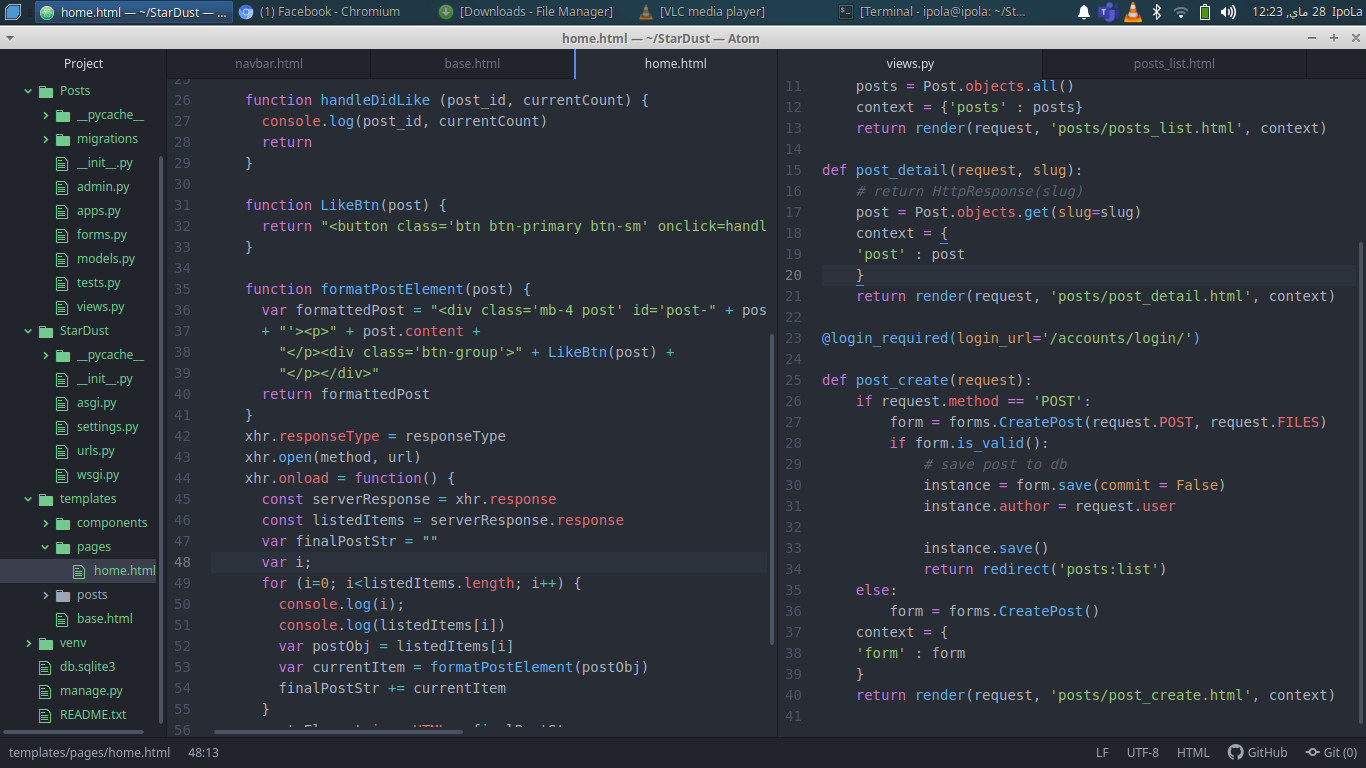Click the UTF-8 encoding selector

coord(1142,752)
